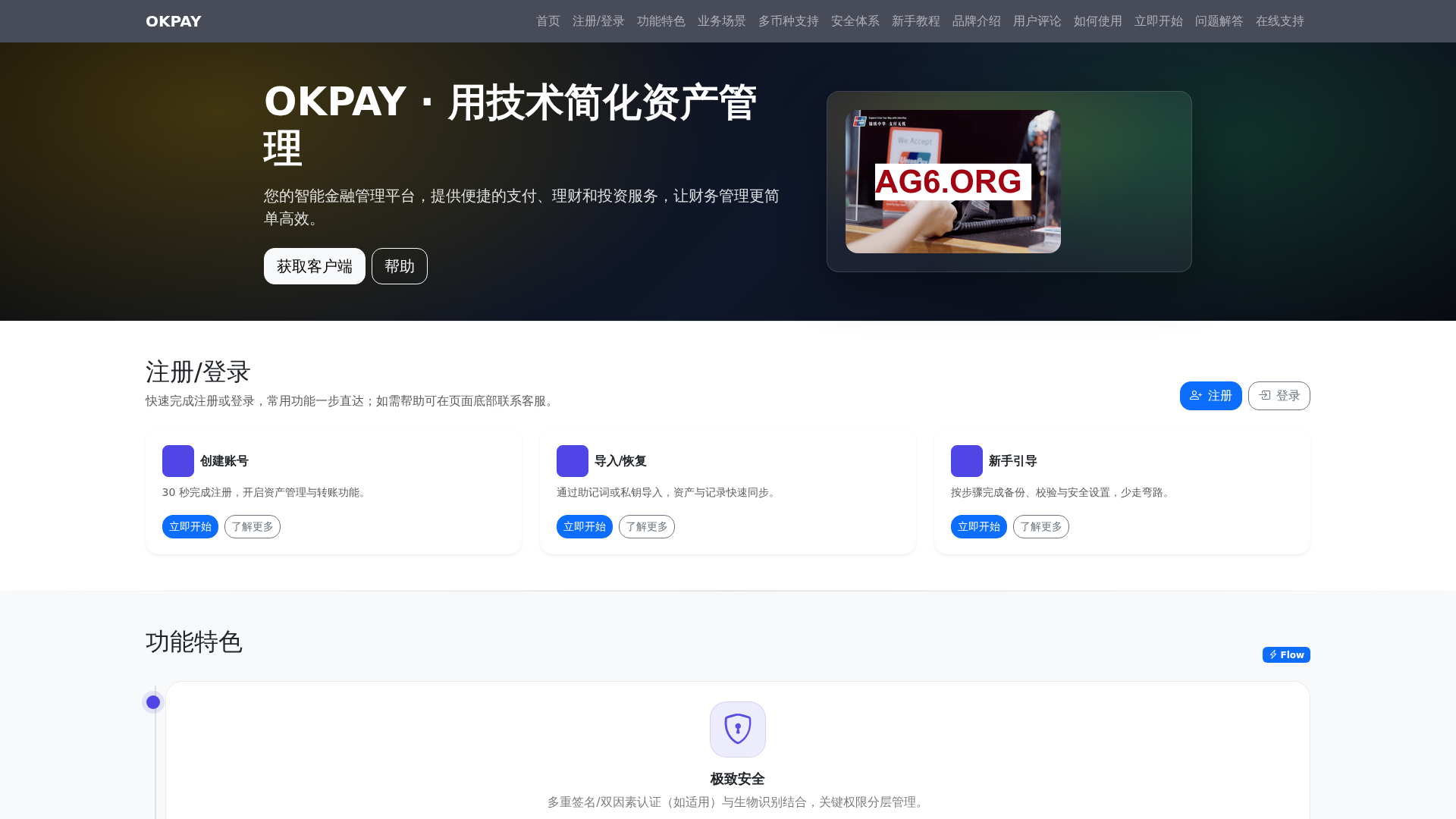
Task: Click the purple icon beside 导入/恢复
Action: pyautogui.click(x=573, y=461)
